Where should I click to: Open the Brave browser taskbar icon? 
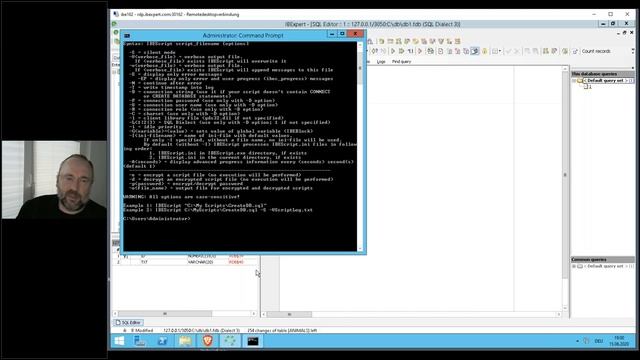coord(207,341)
